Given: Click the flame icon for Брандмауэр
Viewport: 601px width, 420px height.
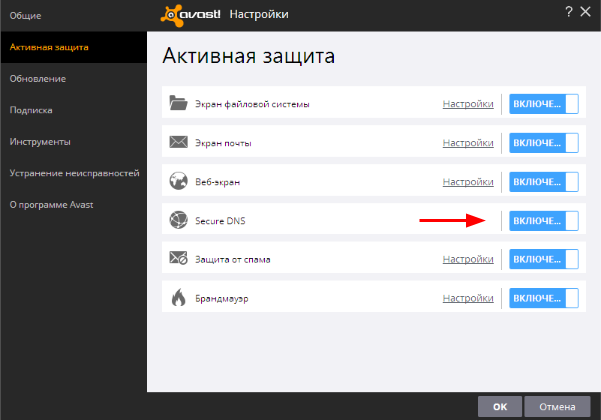Looking at the screenshot, I should [179, 298].
